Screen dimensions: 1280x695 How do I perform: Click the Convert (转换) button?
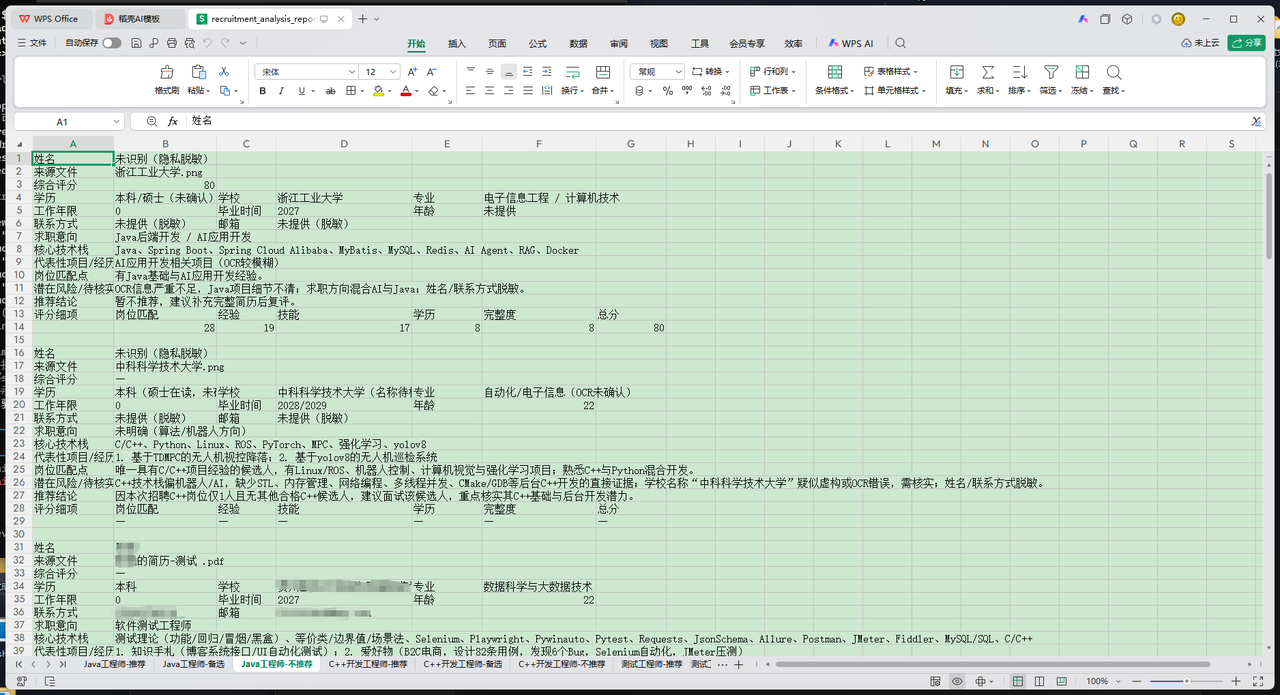[709, 72]
